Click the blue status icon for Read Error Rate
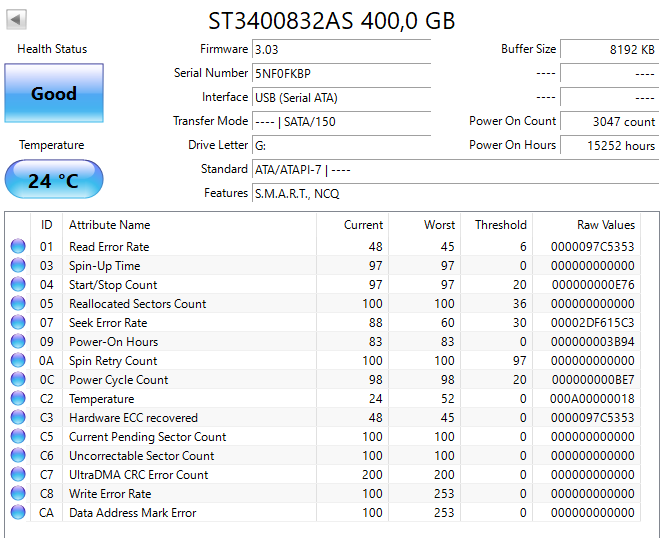Image resolution: width=665 pixels, height=538 pixels. [18, 247]
